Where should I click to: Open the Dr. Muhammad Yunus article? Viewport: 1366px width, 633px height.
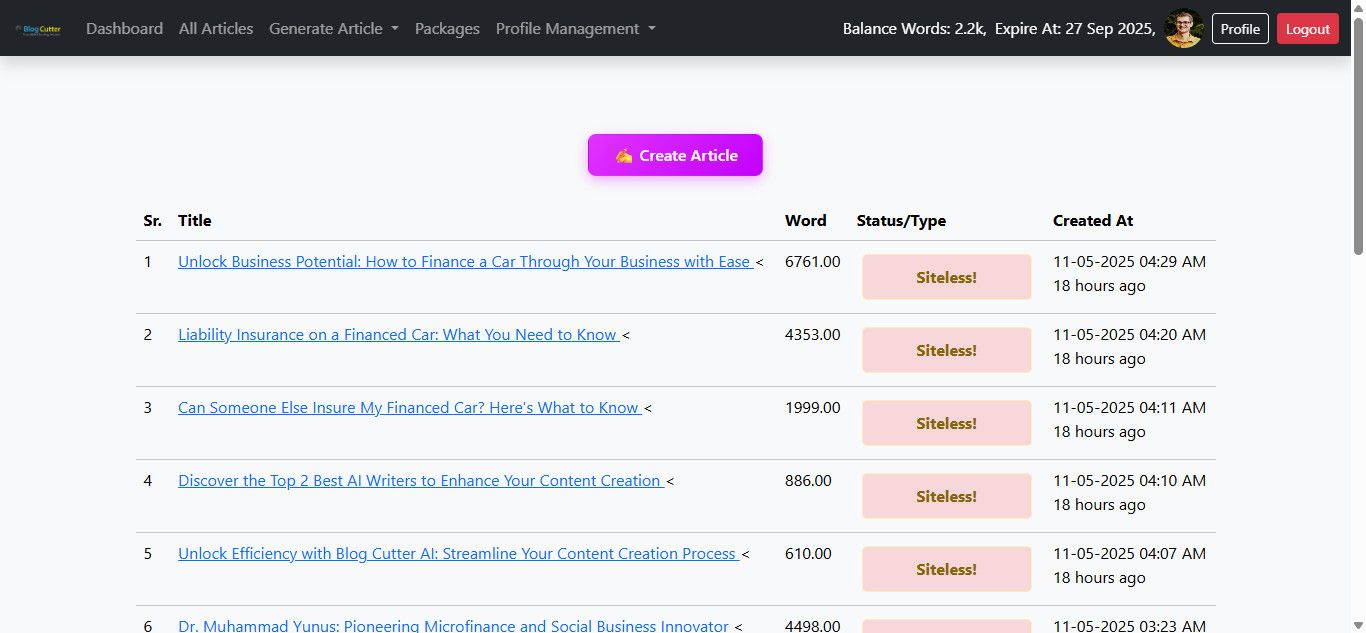[x=453, y=626]
